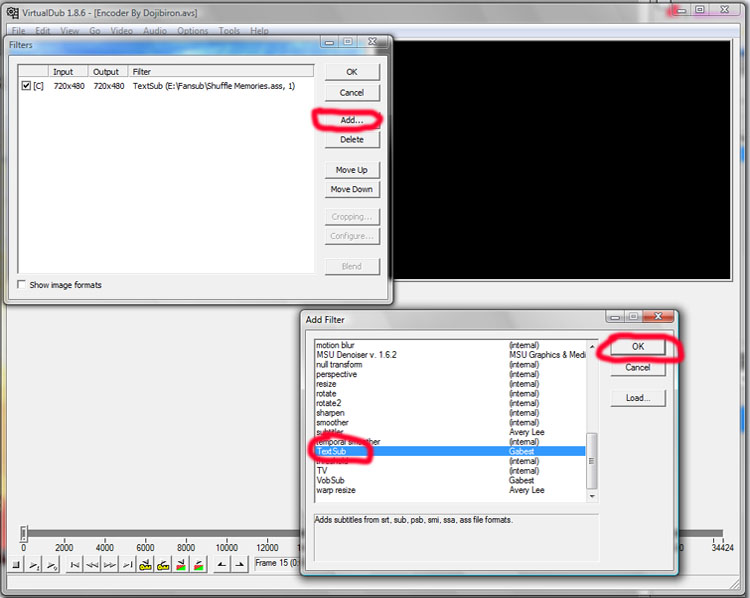Viewport: 750px width, 598px height.
Task: Click Cancel in the Filters dialog
Action: click(352, 93)
